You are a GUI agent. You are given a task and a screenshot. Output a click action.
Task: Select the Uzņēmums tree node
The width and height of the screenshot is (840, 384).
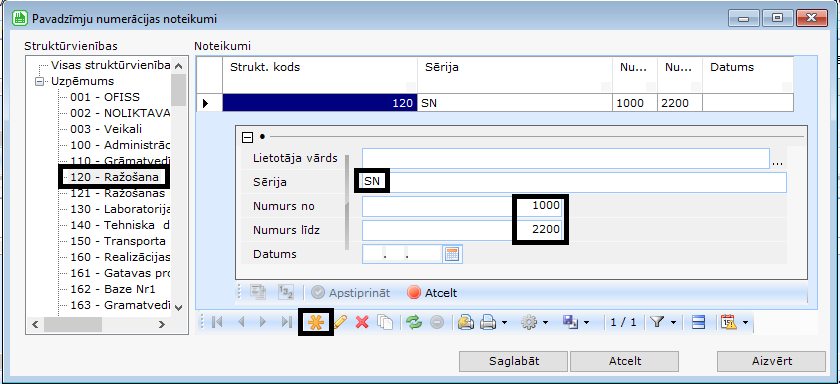(x=82, y=81)
